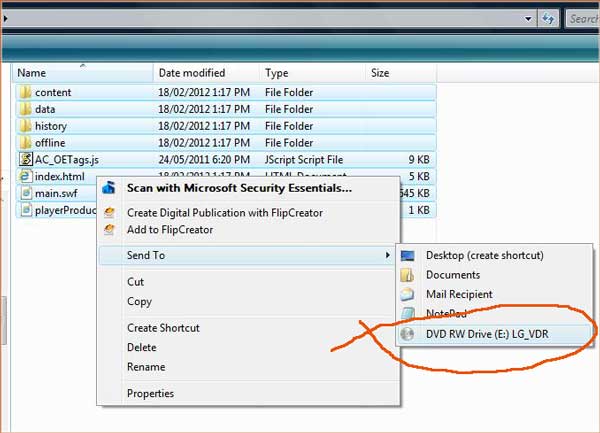Click the index.html file icon
Screen dimensions: 600x433
(x=26, y=177)
